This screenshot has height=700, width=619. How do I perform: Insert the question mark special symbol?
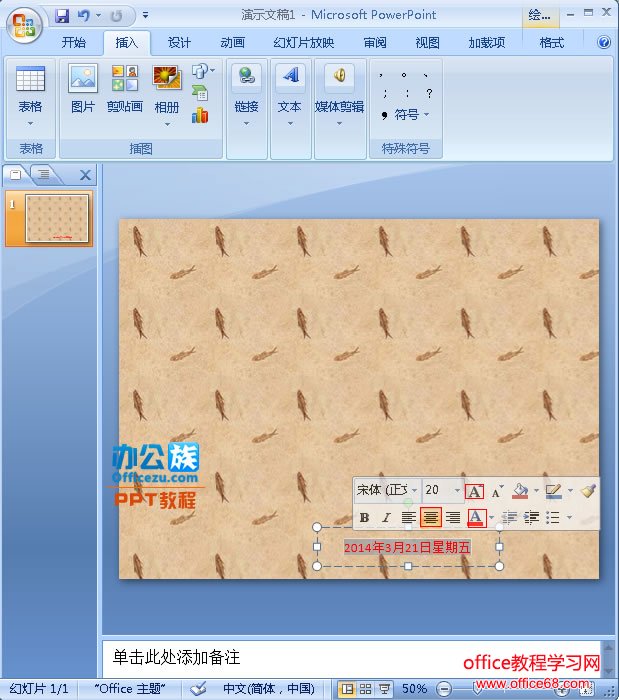429,93
